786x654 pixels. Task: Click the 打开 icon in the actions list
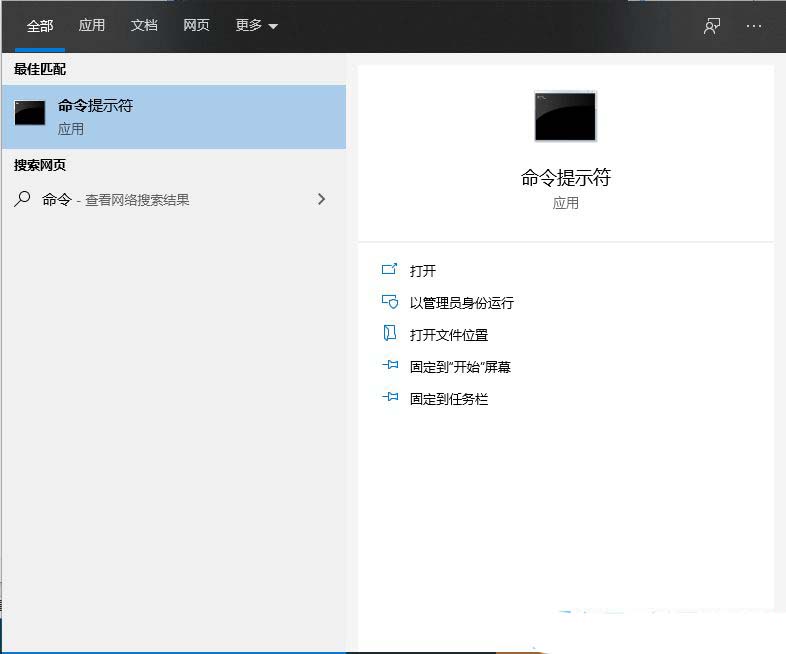point(390,270)
